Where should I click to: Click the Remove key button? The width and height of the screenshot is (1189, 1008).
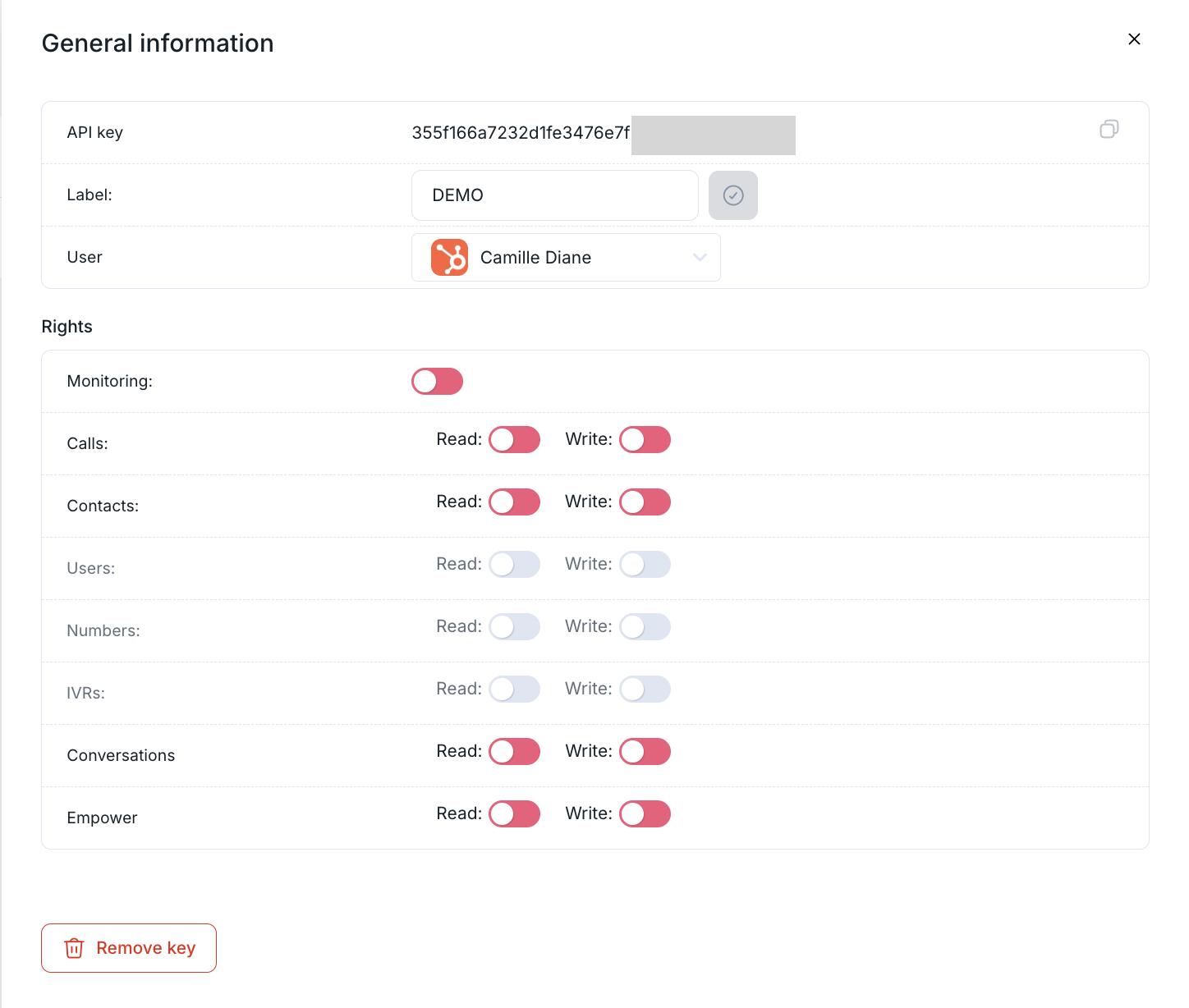click(x=129, y=948)
